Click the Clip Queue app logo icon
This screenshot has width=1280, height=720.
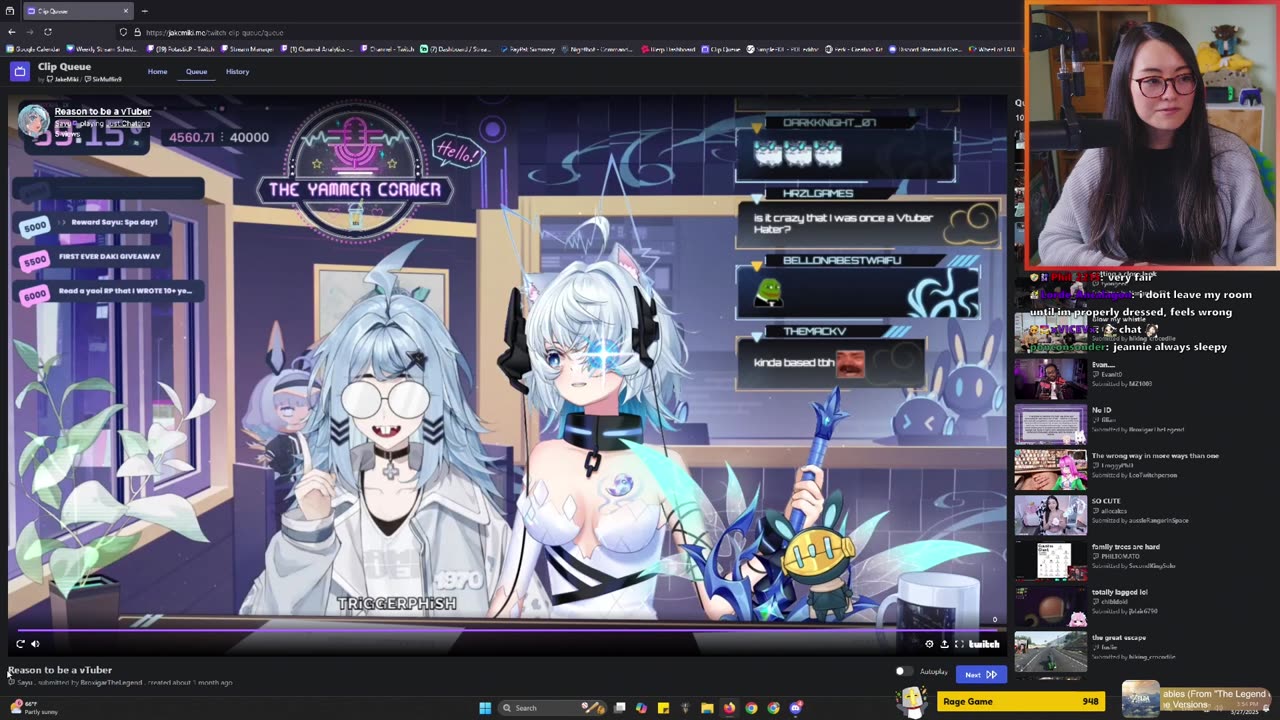click(19, 71)
